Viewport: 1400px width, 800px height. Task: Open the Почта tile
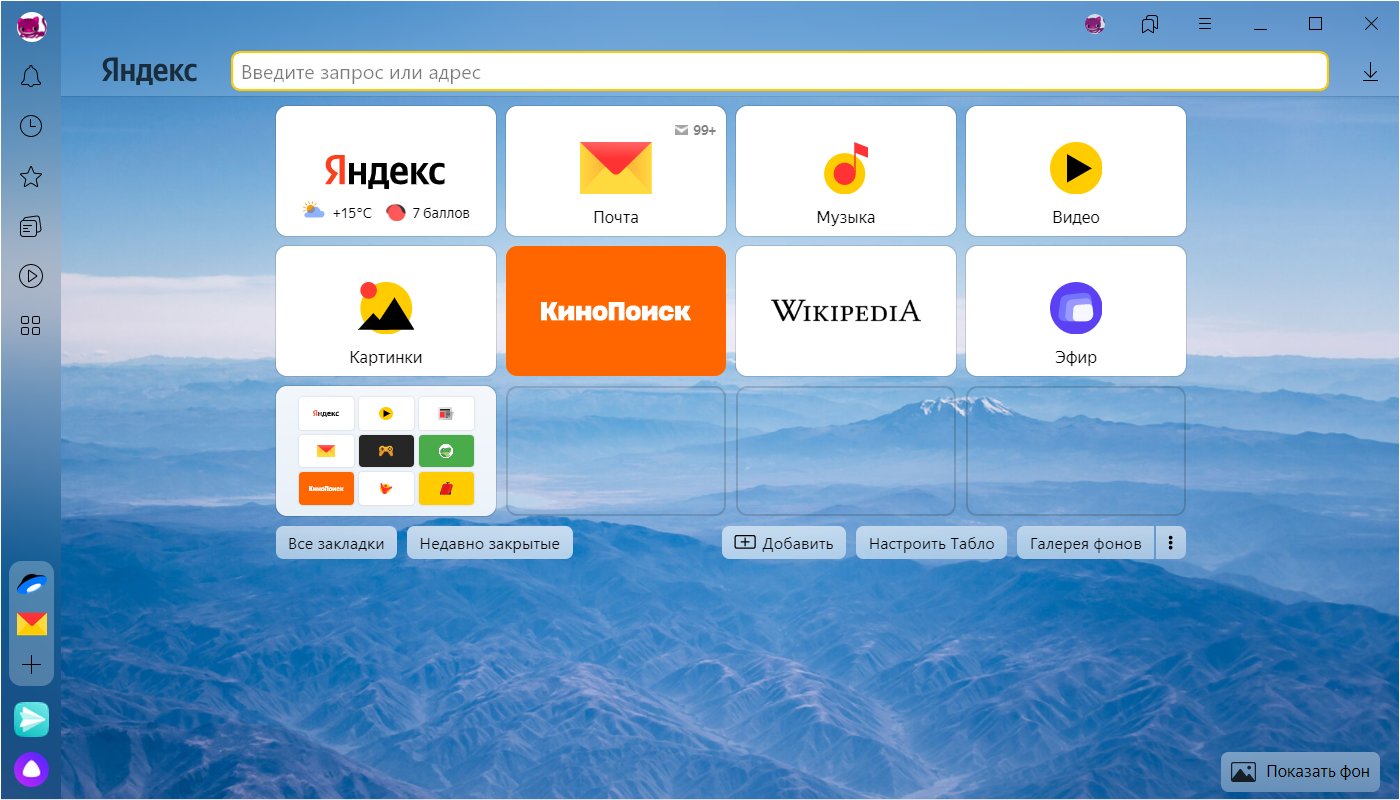pyautogui.click(x=616, y=171)
